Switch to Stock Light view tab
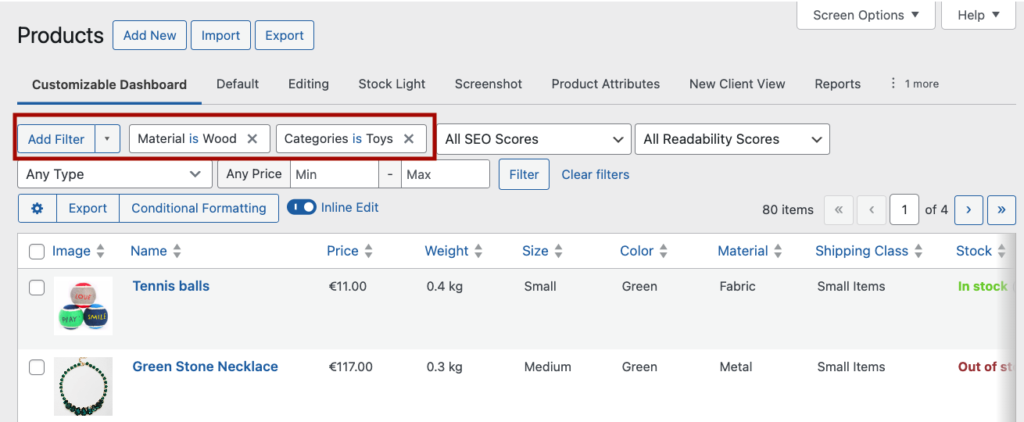Viewport: 1024px width, 422px height. pyautogui.click(x=392, y=84)
